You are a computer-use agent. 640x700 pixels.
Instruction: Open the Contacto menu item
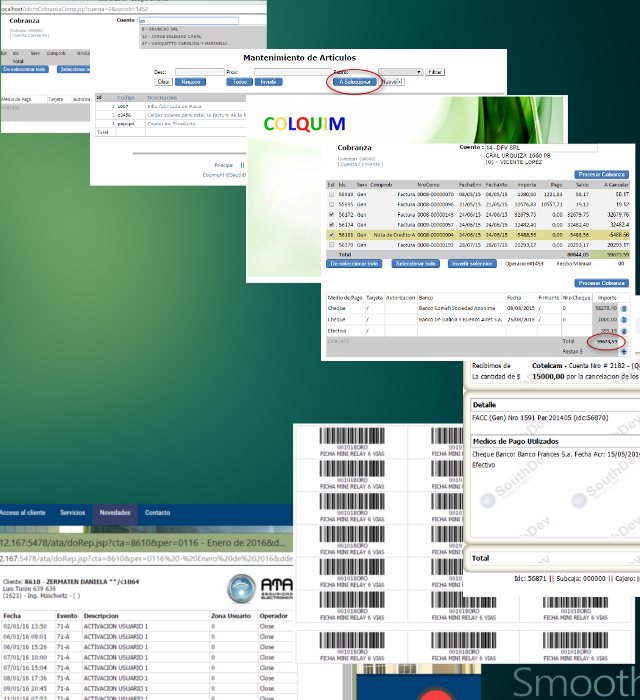pos(158,512)
